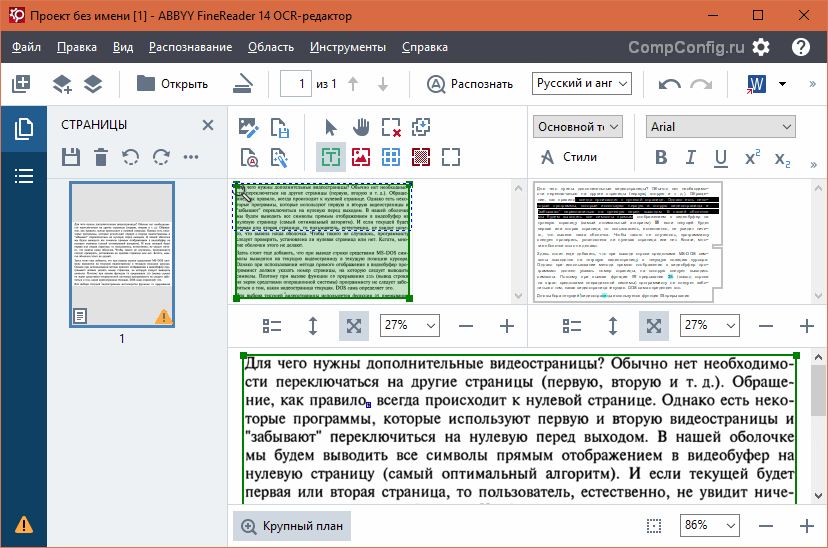Click the Распознать button
Viewport: 828px width, 548px height.
click(x=470, y=84)
